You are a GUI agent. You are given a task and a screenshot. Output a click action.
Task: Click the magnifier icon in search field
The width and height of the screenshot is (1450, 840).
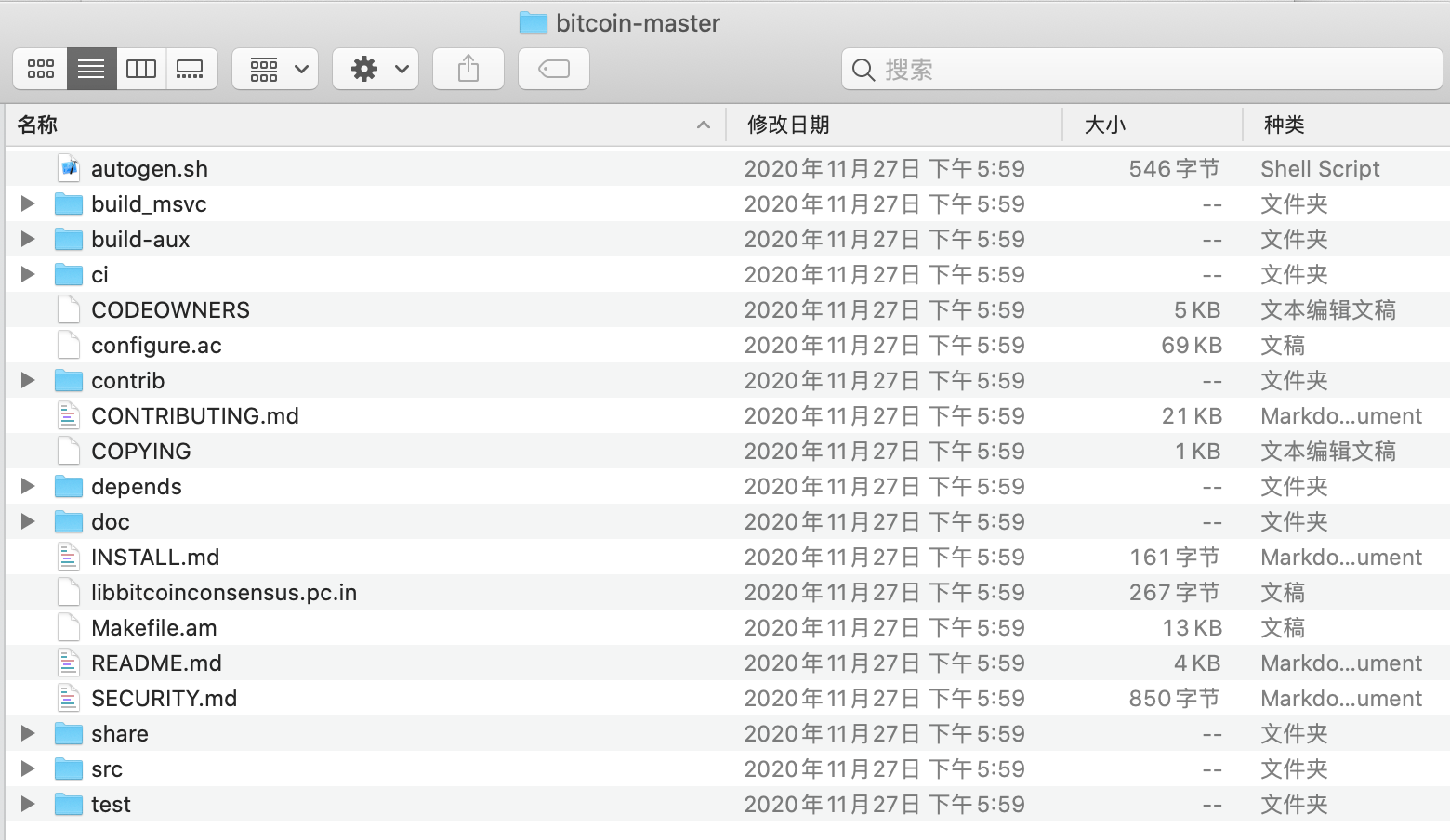[863, 70]
